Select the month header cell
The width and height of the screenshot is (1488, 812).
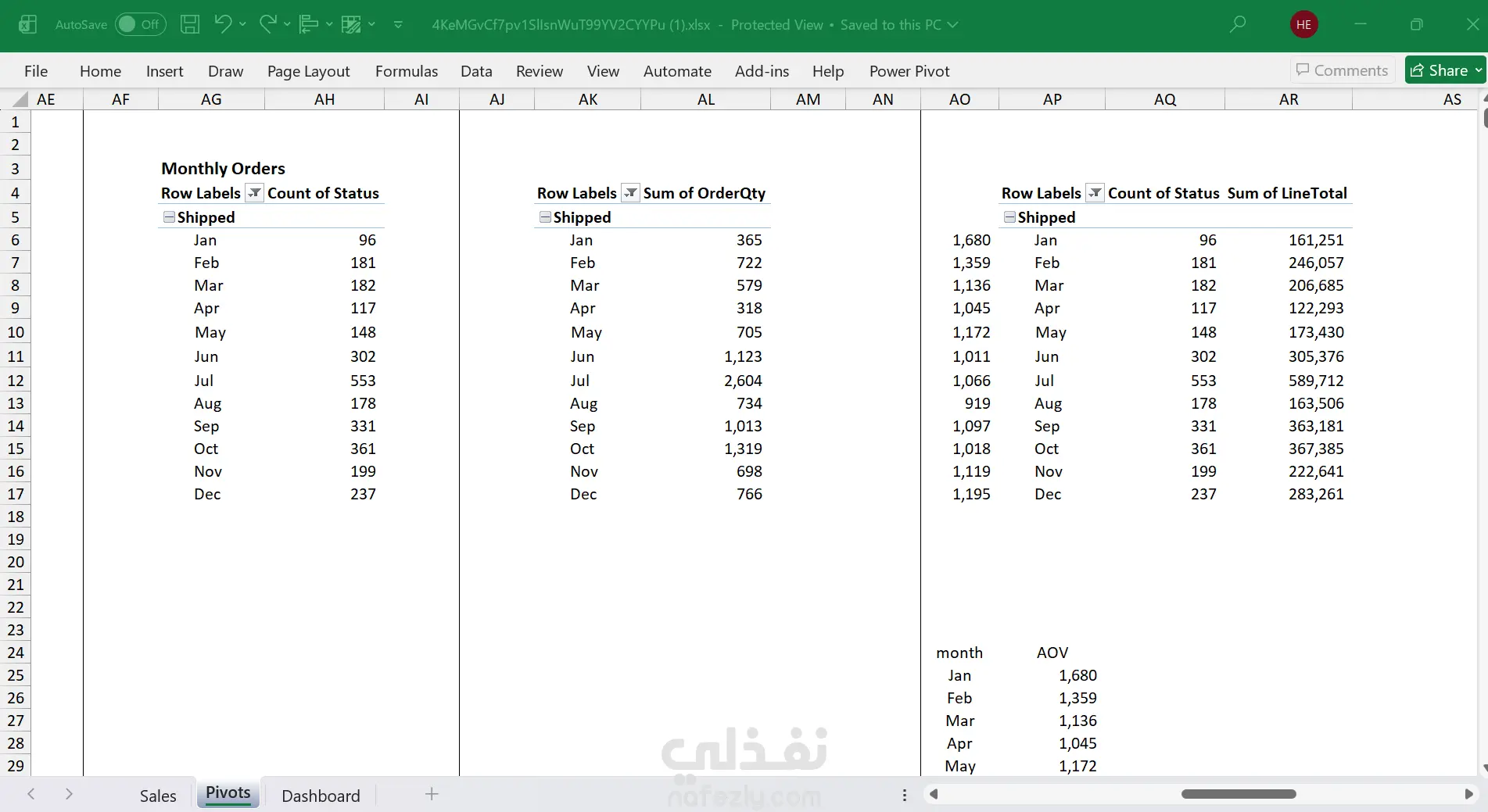tap(959, 653)
